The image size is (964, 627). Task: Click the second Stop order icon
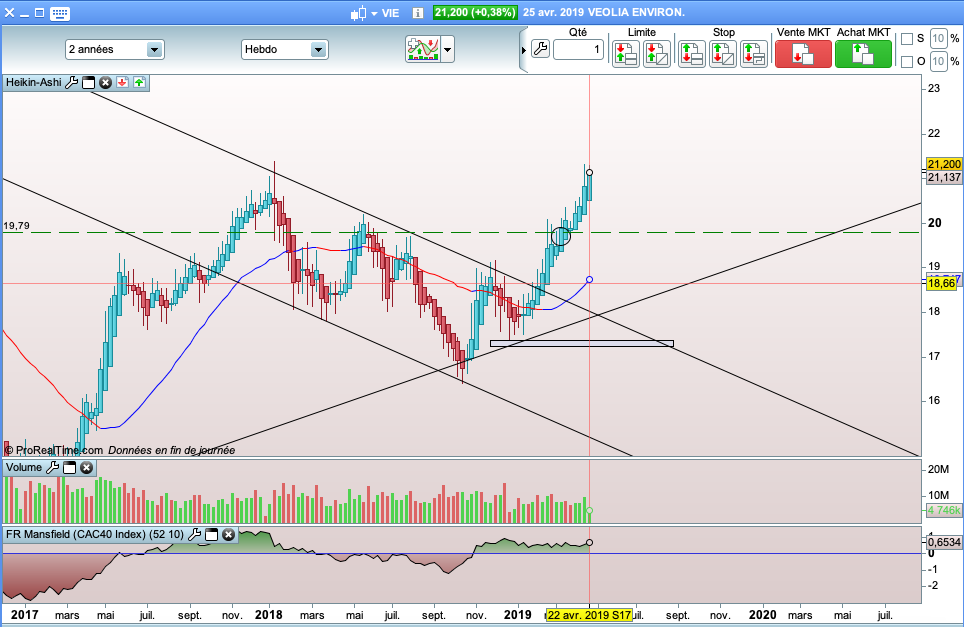coord(722,54)
